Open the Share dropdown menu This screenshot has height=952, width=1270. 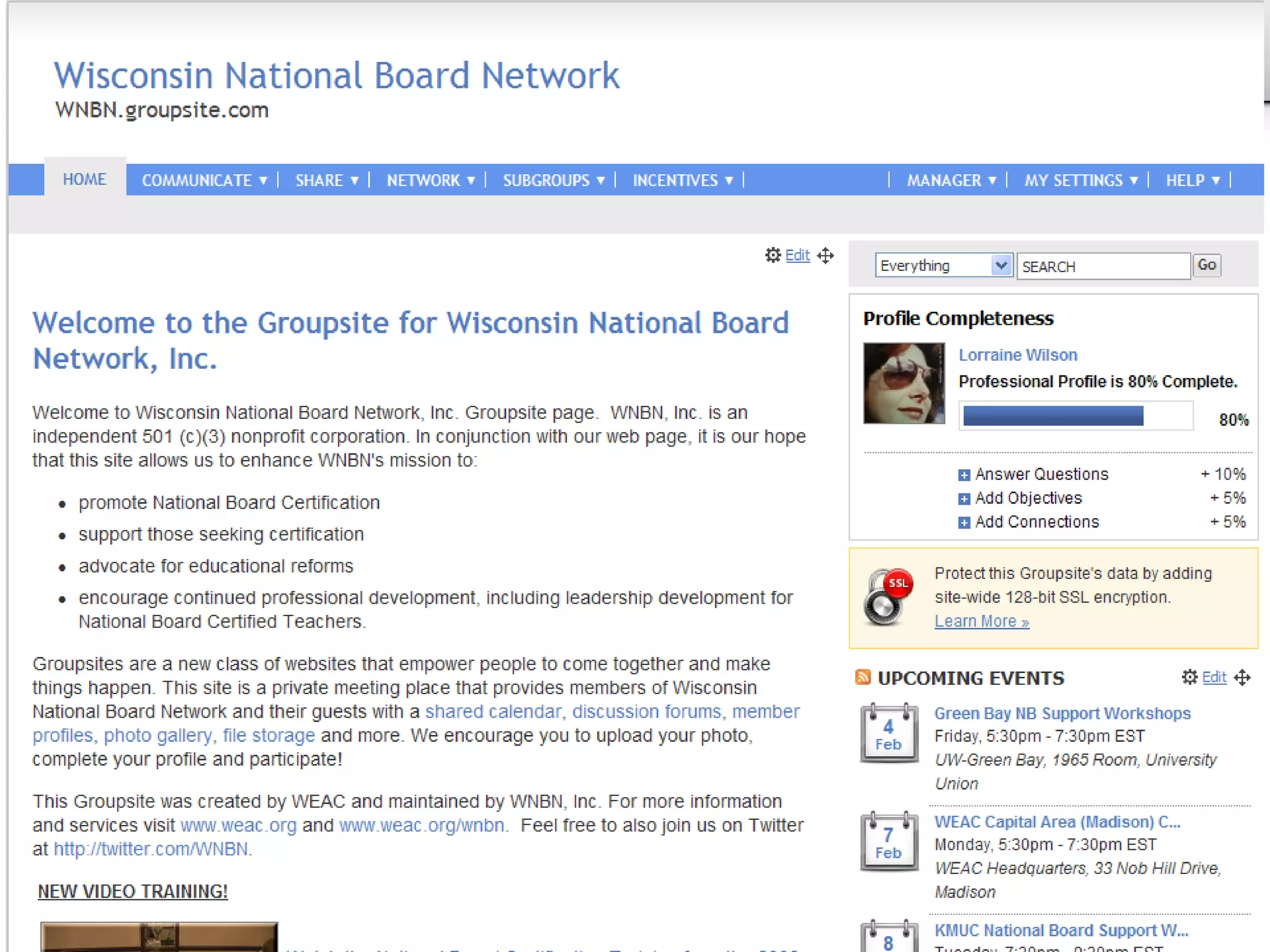click(x=327, y=180)
